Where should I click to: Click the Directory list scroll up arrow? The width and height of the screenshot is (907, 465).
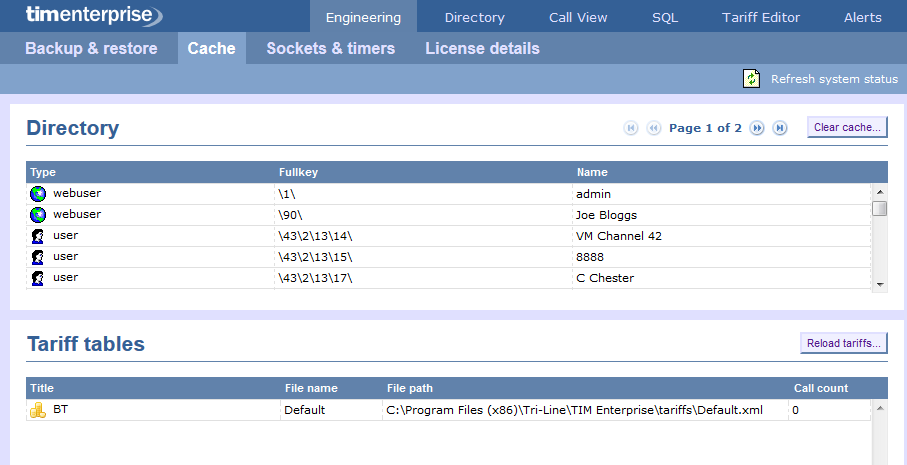click(x=880, y=191)
